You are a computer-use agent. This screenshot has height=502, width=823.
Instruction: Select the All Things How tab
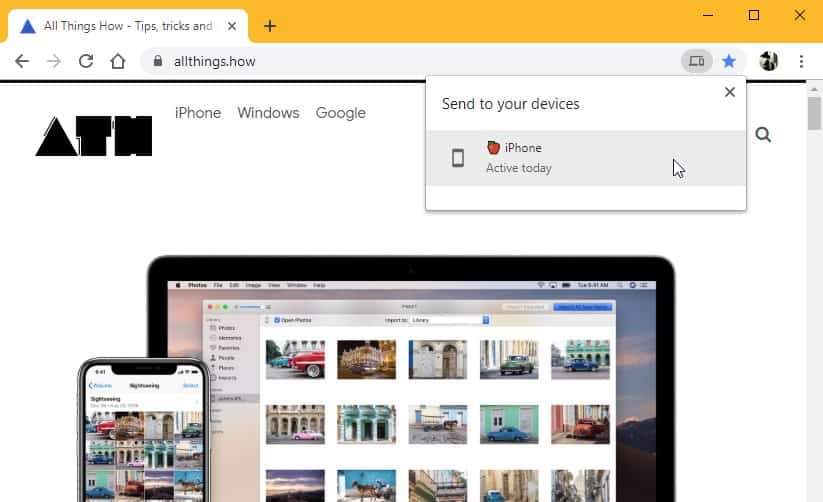pyautogui.click(x=128, y=26)
